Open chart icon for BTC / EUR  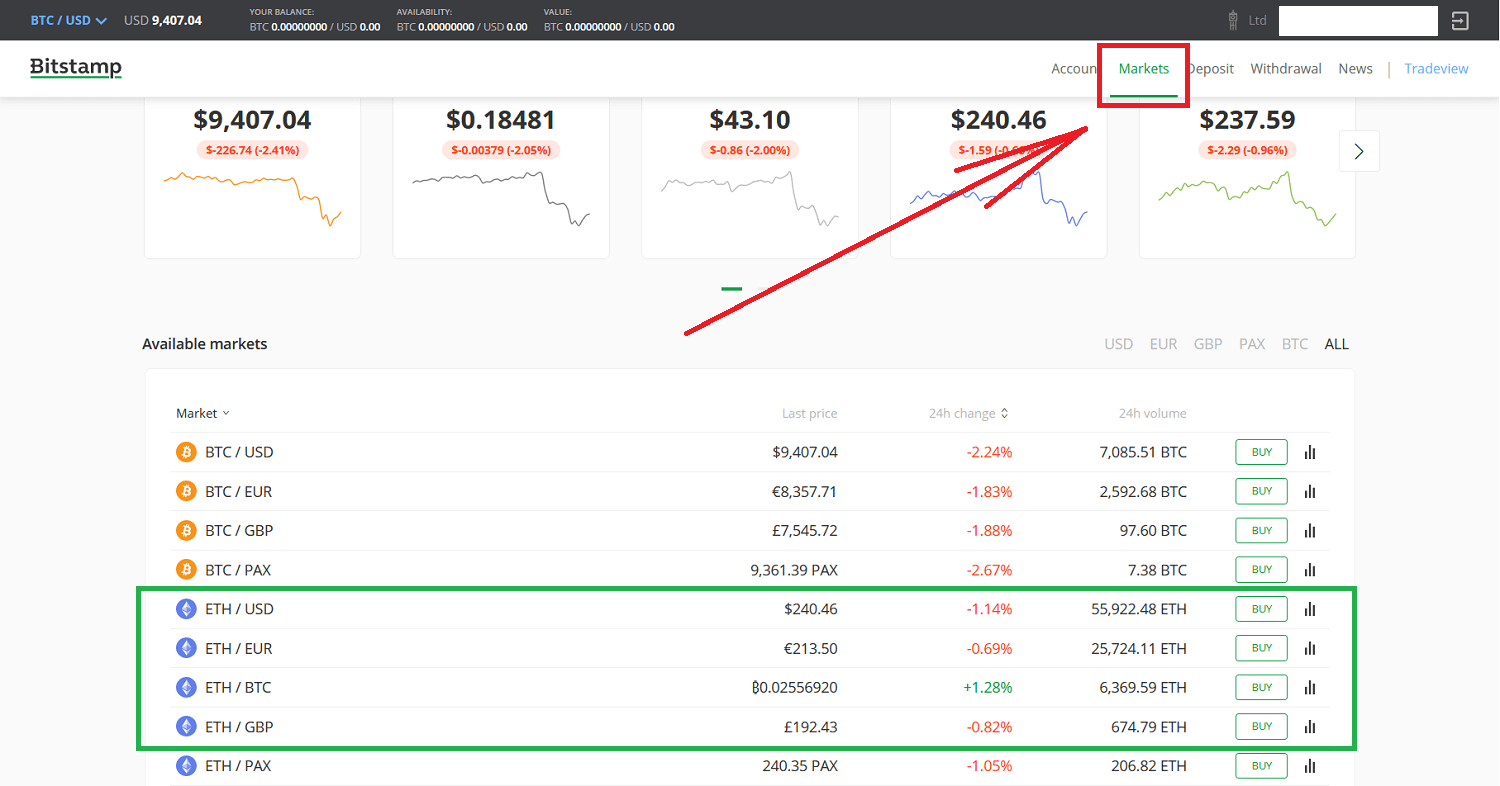click(1310, 491)
